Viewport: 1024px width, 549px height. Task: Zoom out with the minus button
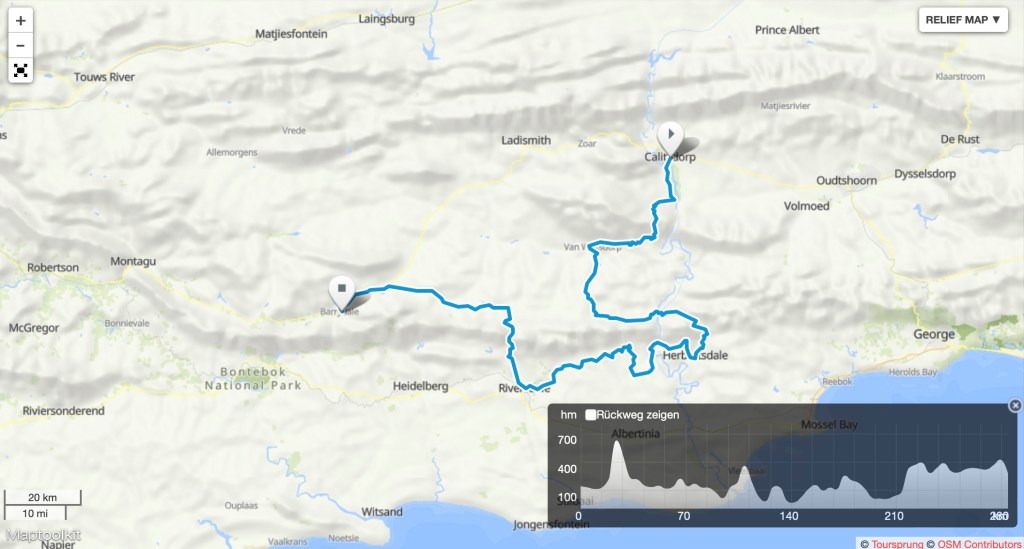pyautogui.click(x=20, y=46)
